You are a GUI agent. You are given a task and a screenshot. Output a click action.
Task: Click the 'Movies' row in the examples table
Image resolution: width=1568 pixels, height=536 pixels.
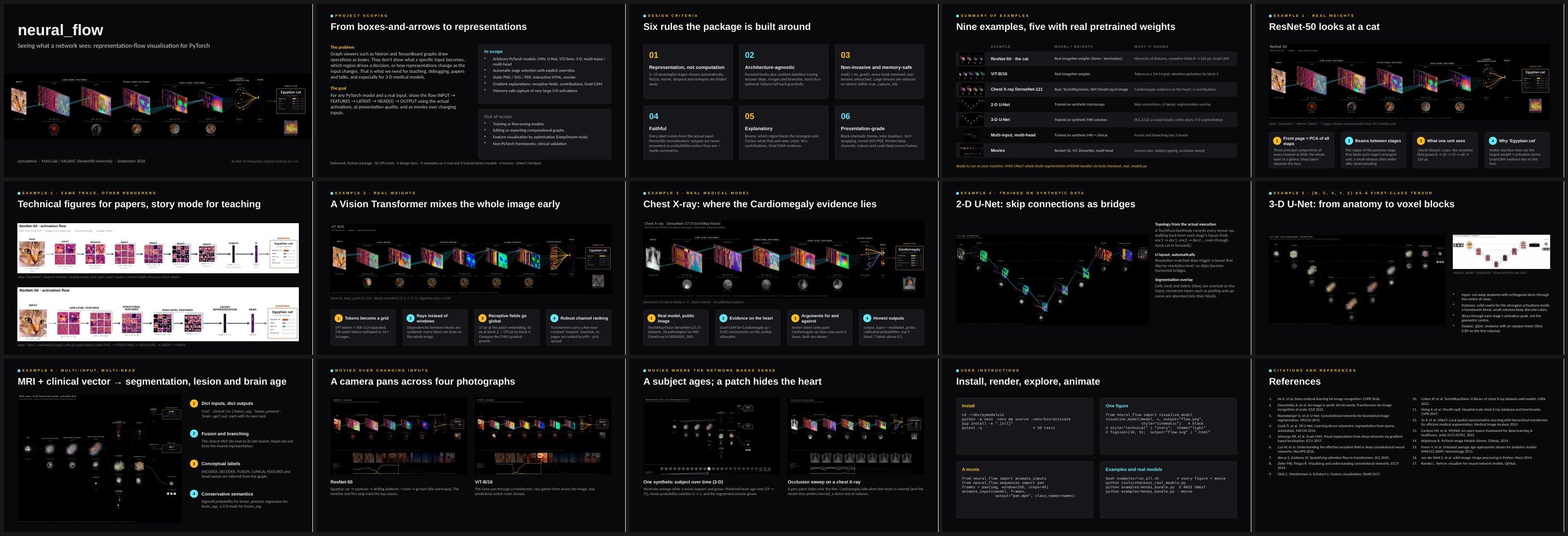click(1096, 150)
